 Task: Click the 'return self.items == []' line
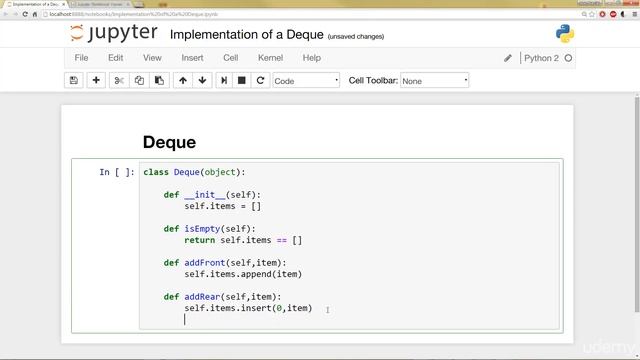coord(243,240)
